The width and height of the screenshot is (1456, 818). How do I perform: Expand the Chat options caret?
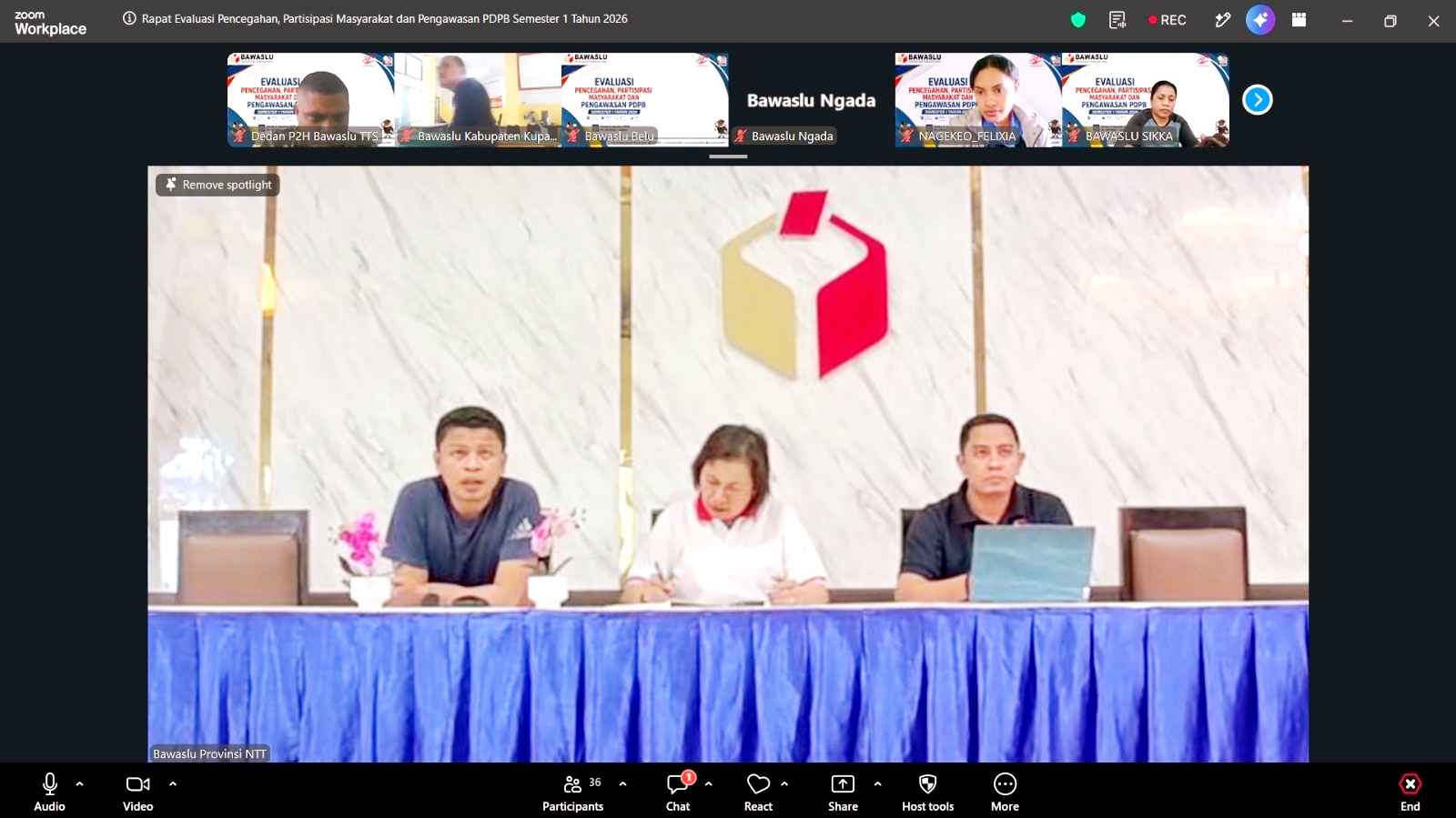(x=709, y=783)
